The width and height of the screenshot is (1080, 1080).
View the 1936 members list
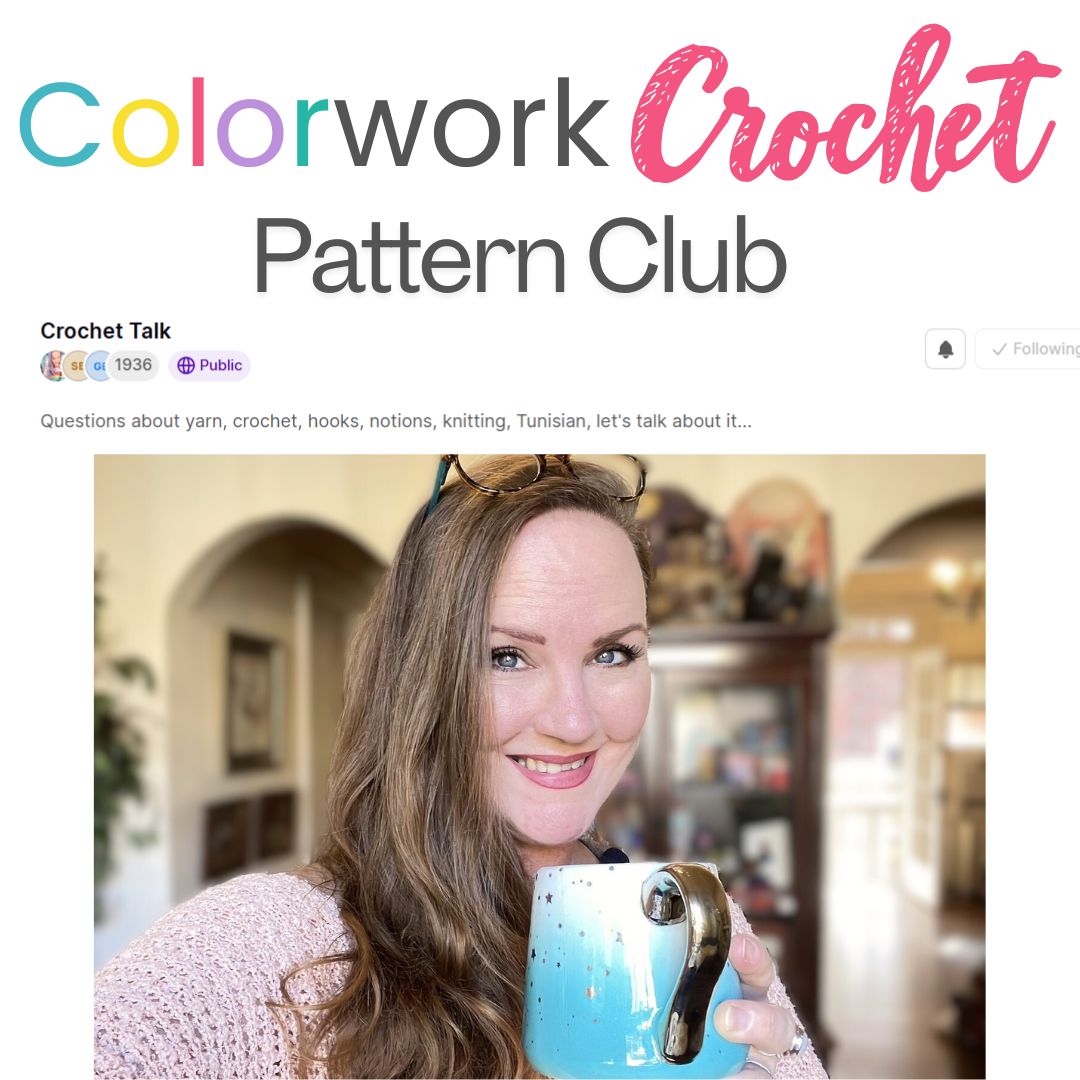(x=134, y=364)
